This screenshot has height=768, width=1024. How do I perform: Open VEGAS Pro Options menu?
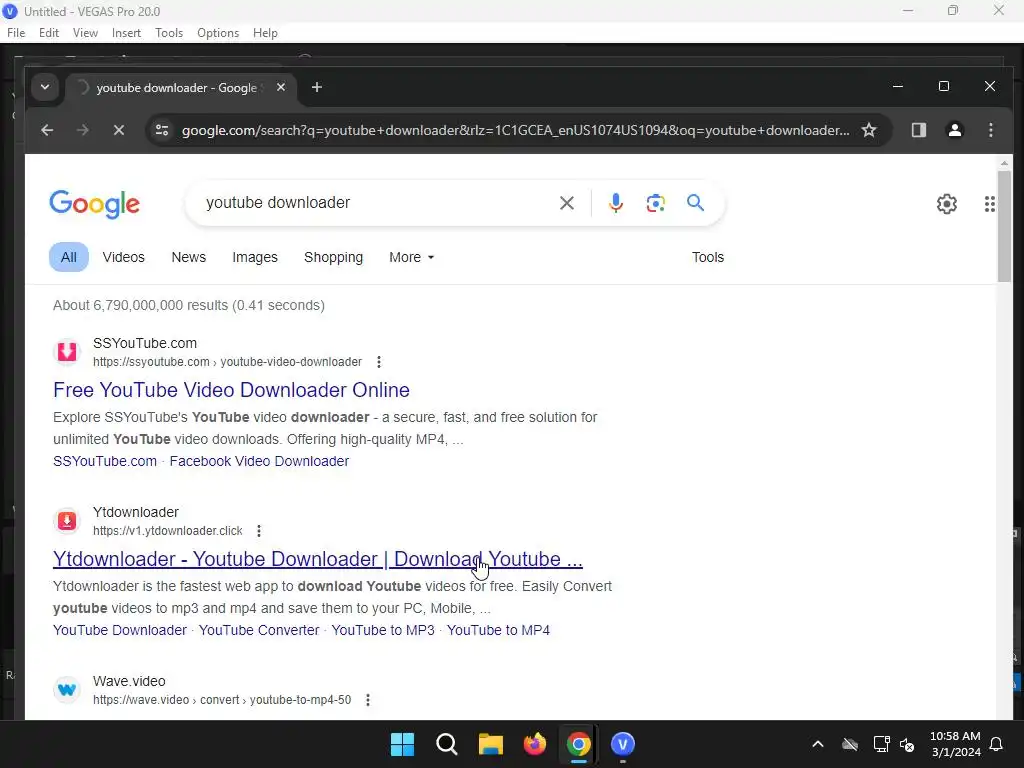tap(217, 33)
